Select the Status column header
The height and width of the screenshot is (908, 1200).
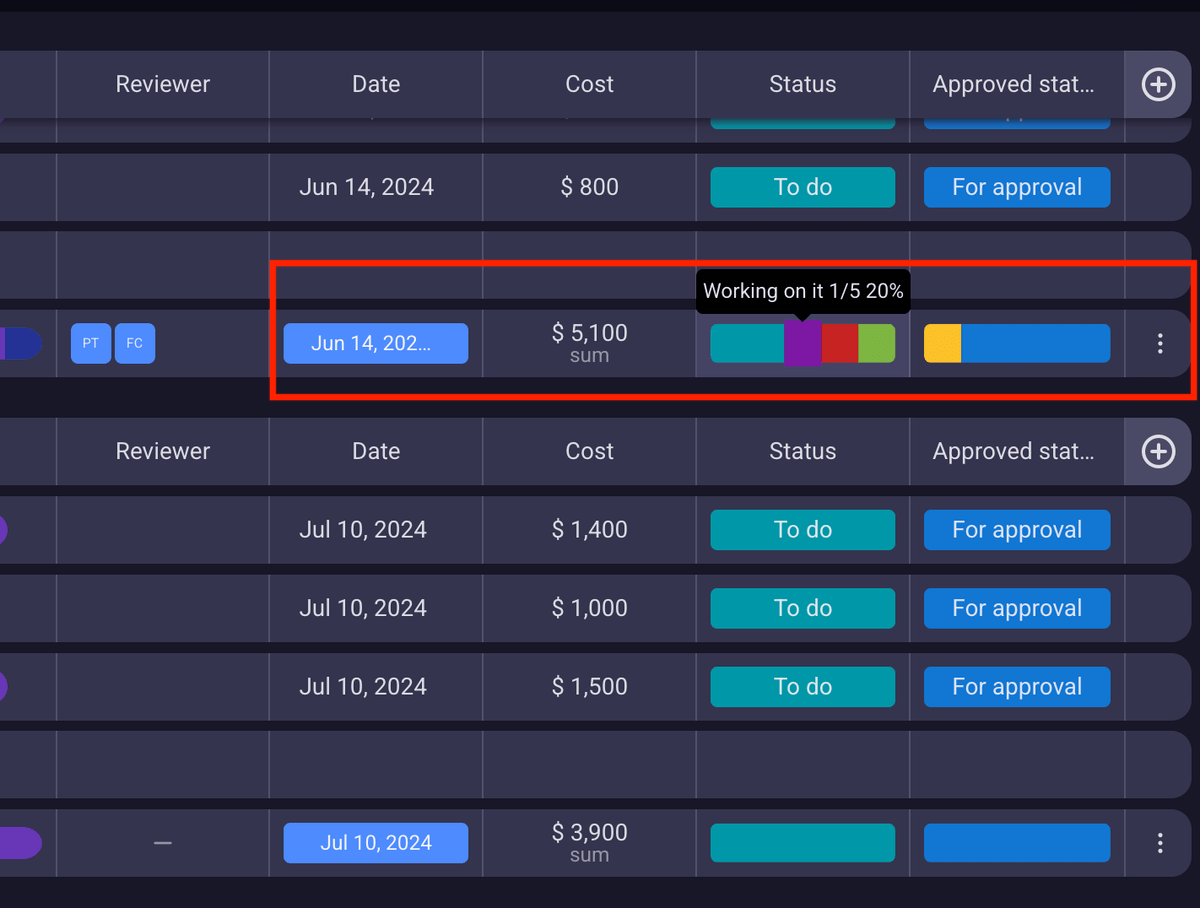802,84
